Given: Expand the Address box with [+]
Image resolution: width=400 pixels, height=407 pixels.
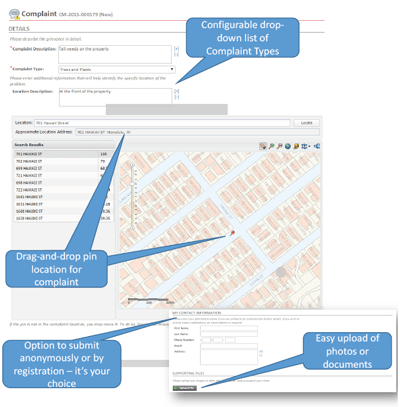Looking at the screenshot, I should 261,351.
